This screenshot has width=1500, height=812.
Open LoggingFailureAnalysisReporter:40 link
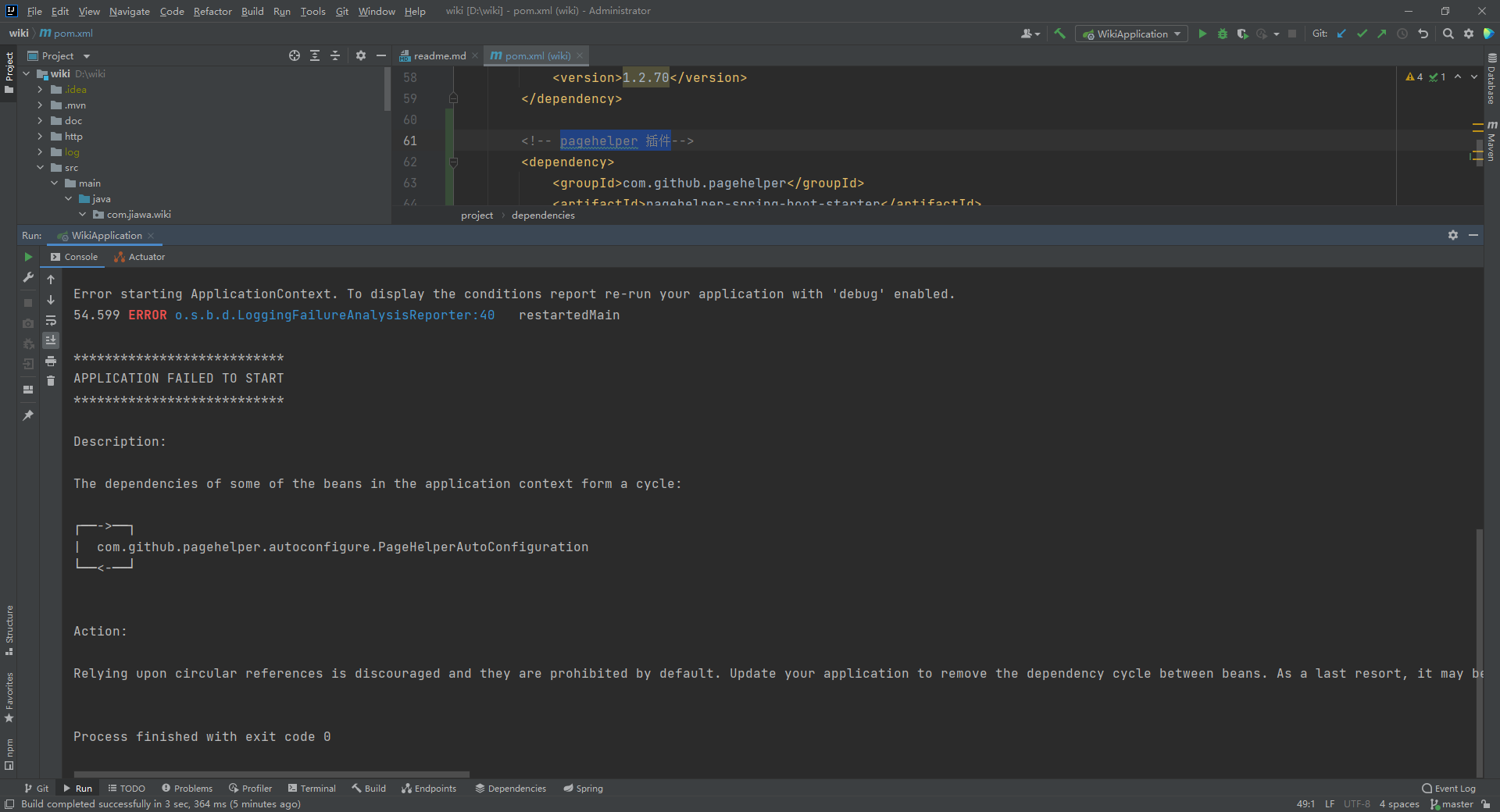334,315
